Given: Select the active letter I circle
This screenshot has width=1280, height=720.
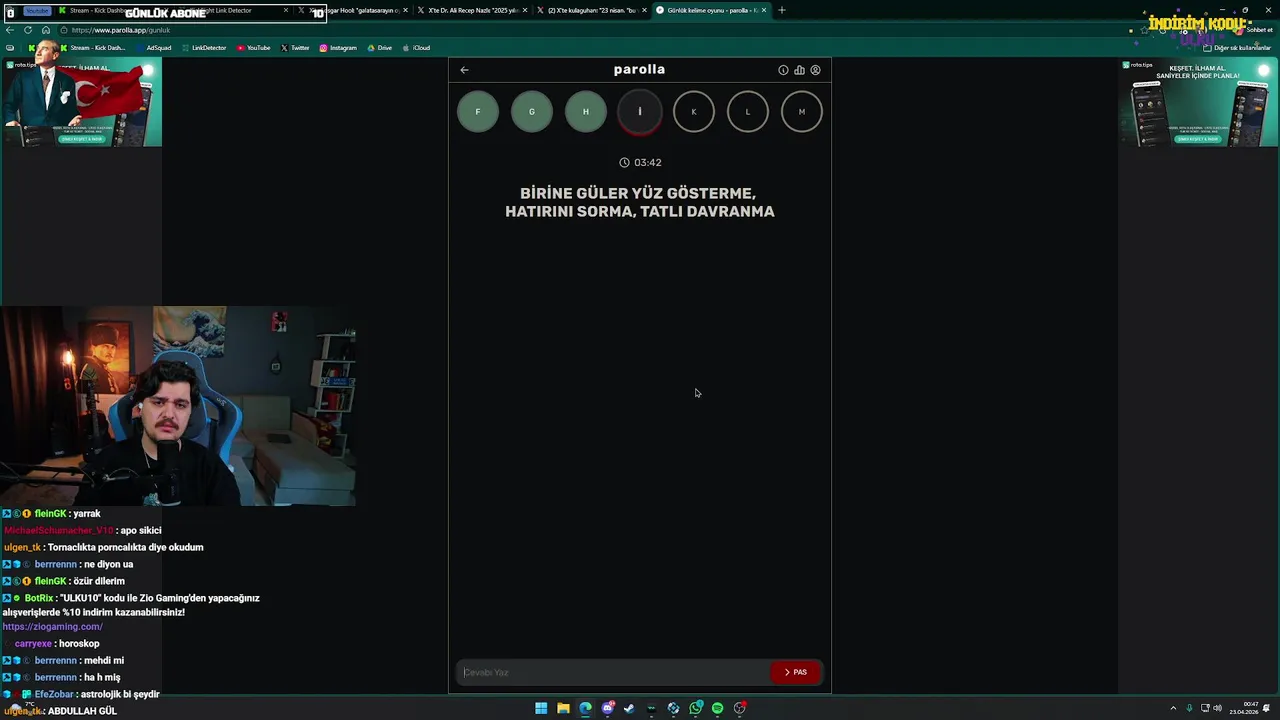Looking at the screenshot, I should [x=640, y=111].
